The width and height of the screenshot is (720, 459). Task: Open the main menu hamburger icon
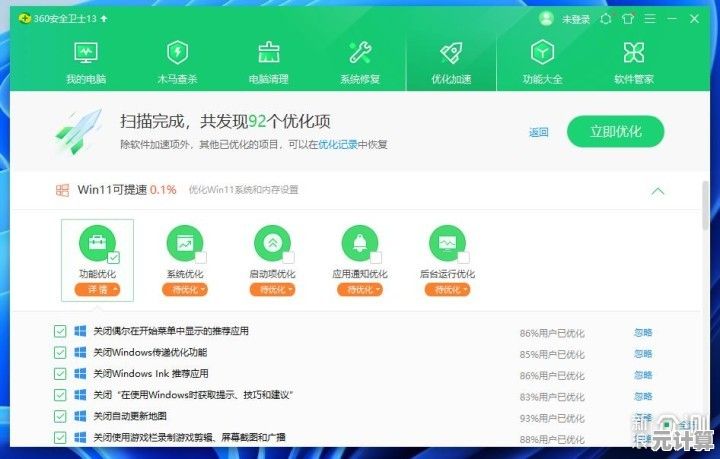click(650, 19)
